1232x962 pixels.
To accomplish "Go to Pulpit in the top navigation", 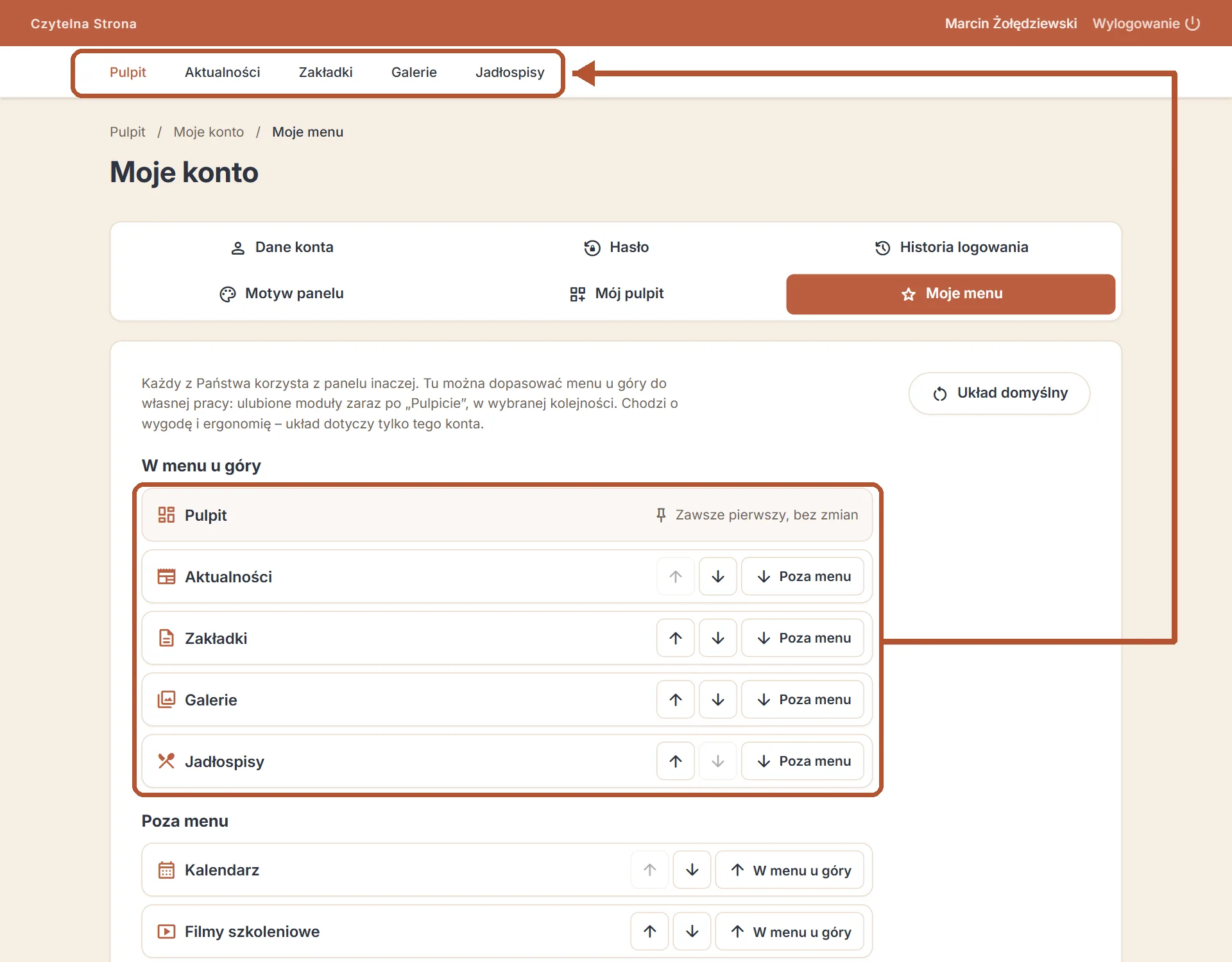I will [x=128, y=72].
